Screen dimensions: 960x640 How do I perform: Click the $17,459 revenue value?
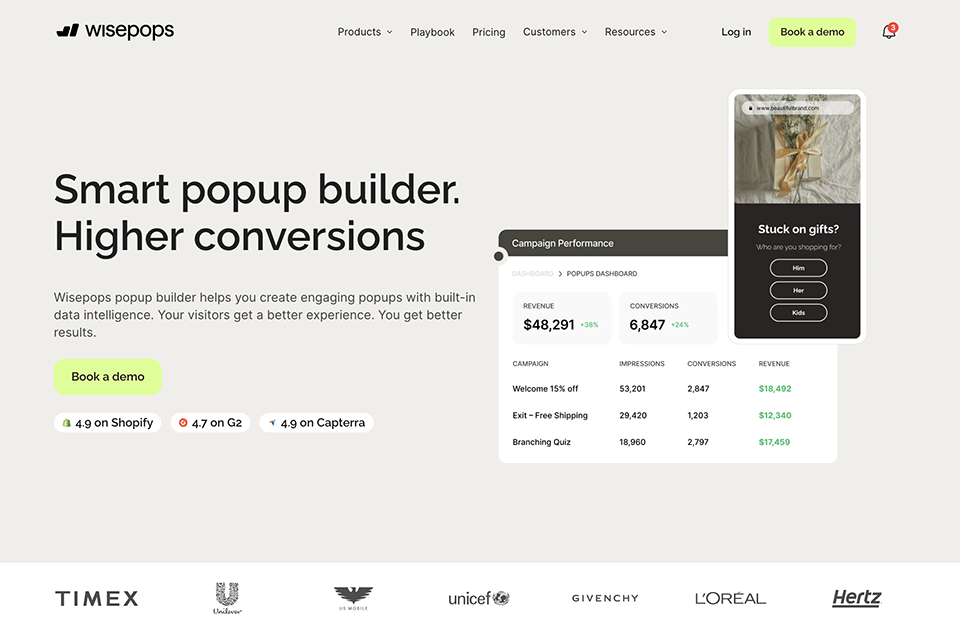774,442
